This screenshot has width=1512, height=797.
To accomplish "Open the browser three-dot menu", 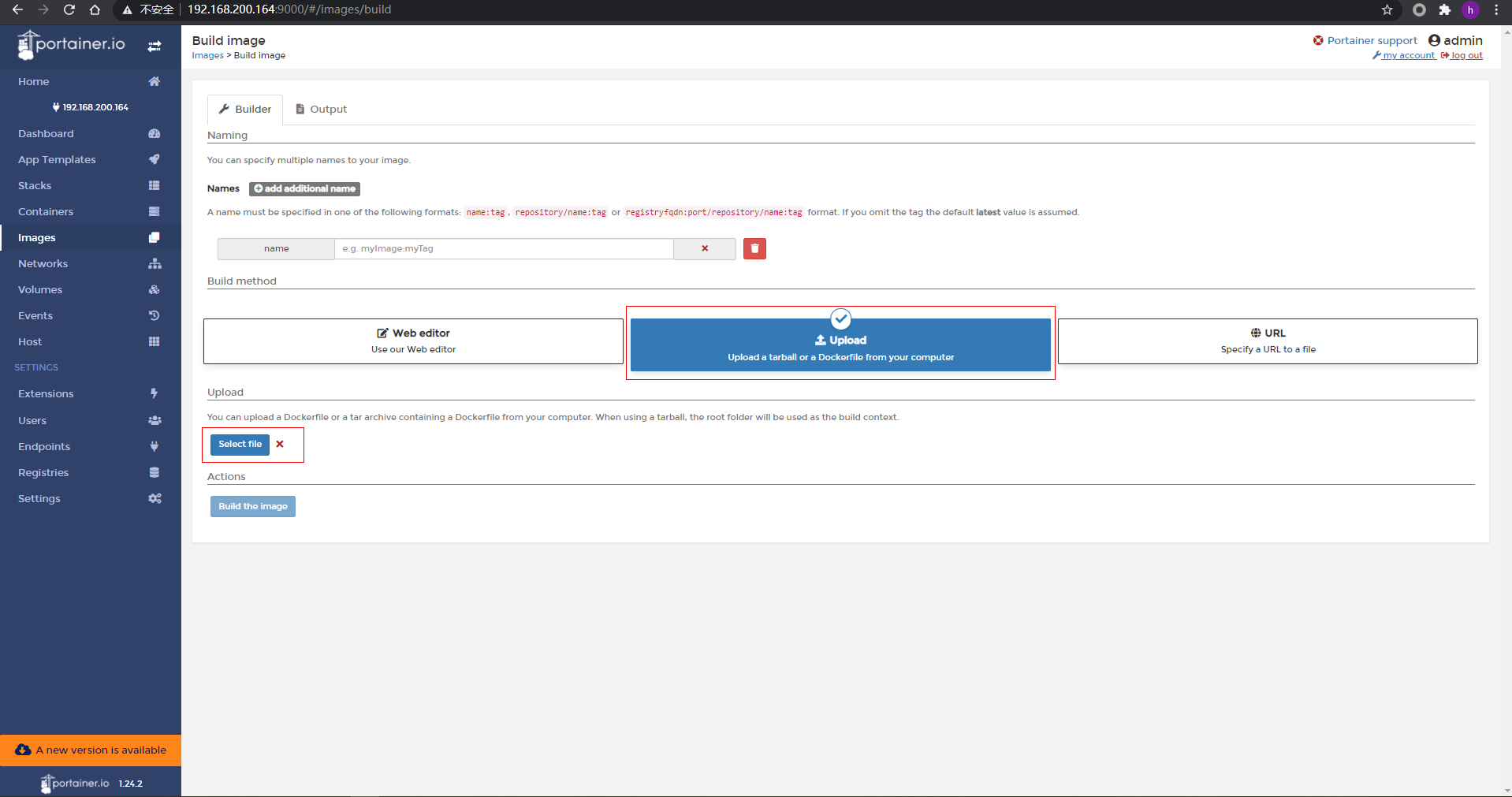I will point(1496,9).
